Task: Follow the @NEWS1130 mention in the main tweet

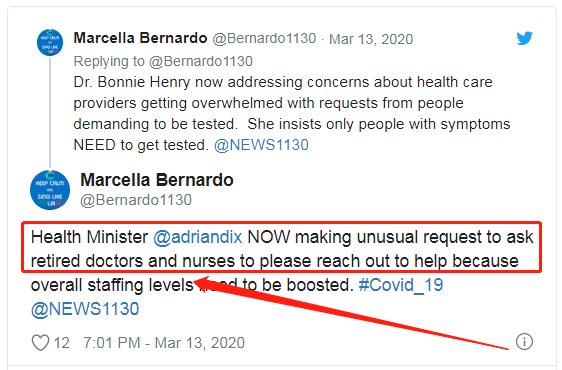Action: coord(85,309)
